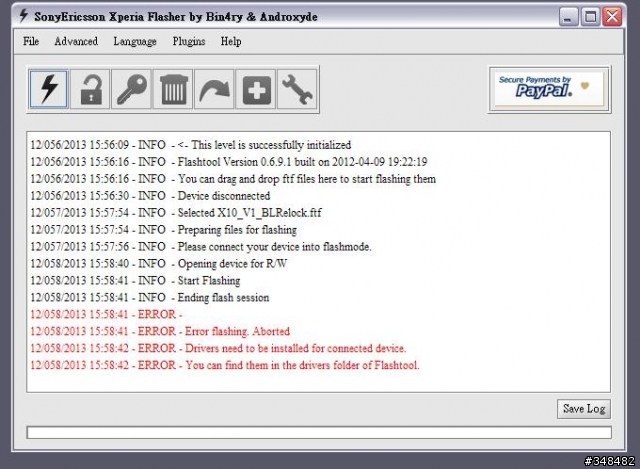The image size is (640, 469).
Task: Minimize the Xperia Flasher window
Action: coord(568,17)
